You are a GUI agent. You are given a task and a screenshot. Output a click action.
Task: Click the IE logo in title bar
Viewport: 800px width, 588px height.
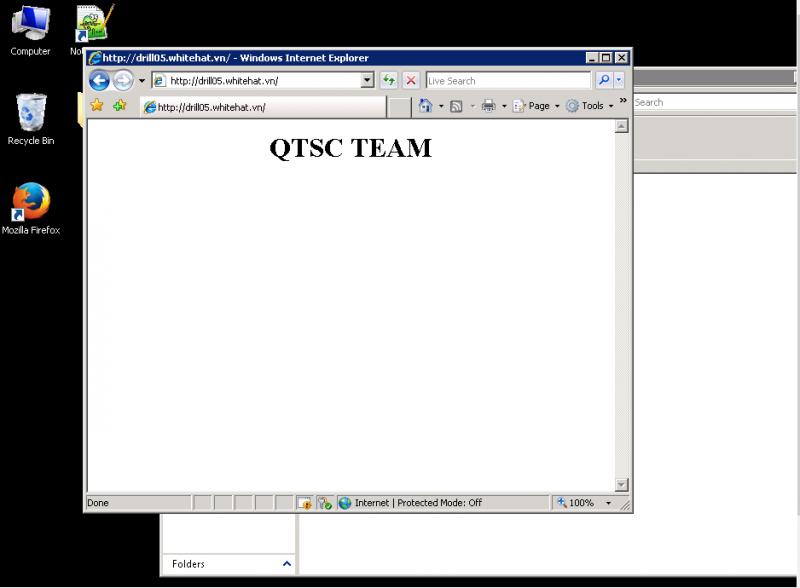pos(95,58)
